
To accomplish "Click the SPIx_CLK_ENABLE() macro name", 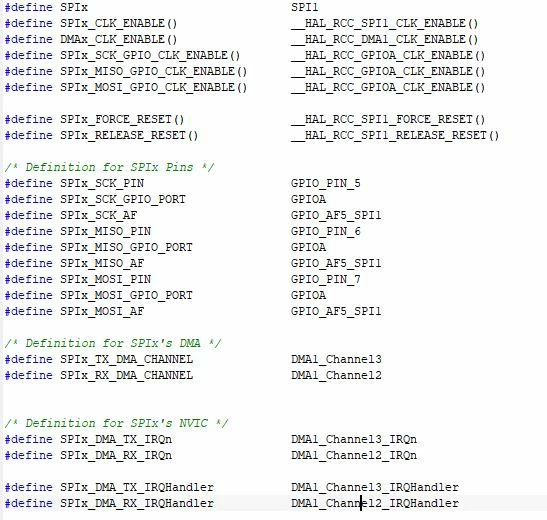I will pos(119,24).
